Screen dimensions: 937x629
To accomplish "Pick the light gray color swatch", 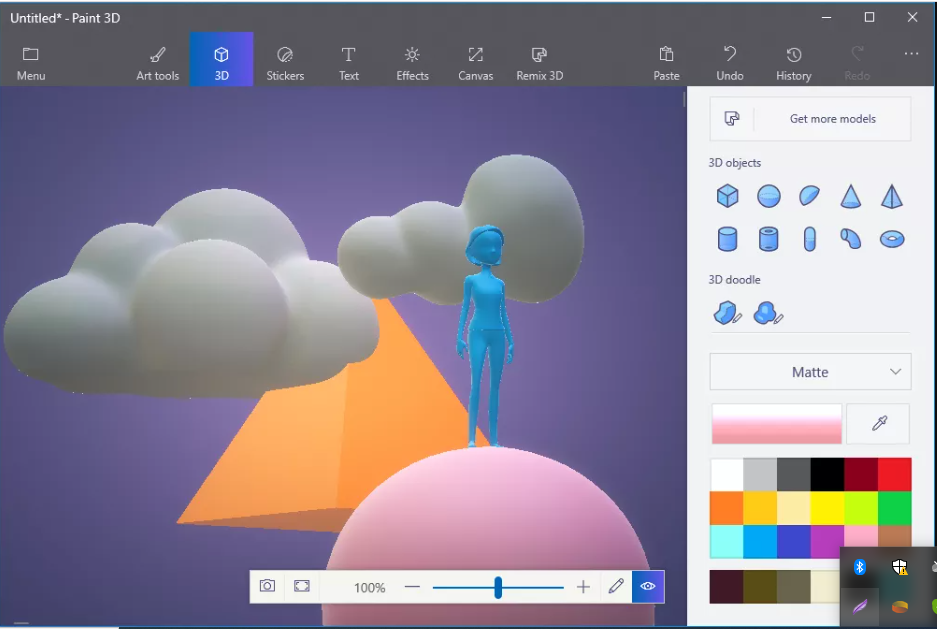I will pyautogui.click(x=760, y=474).
